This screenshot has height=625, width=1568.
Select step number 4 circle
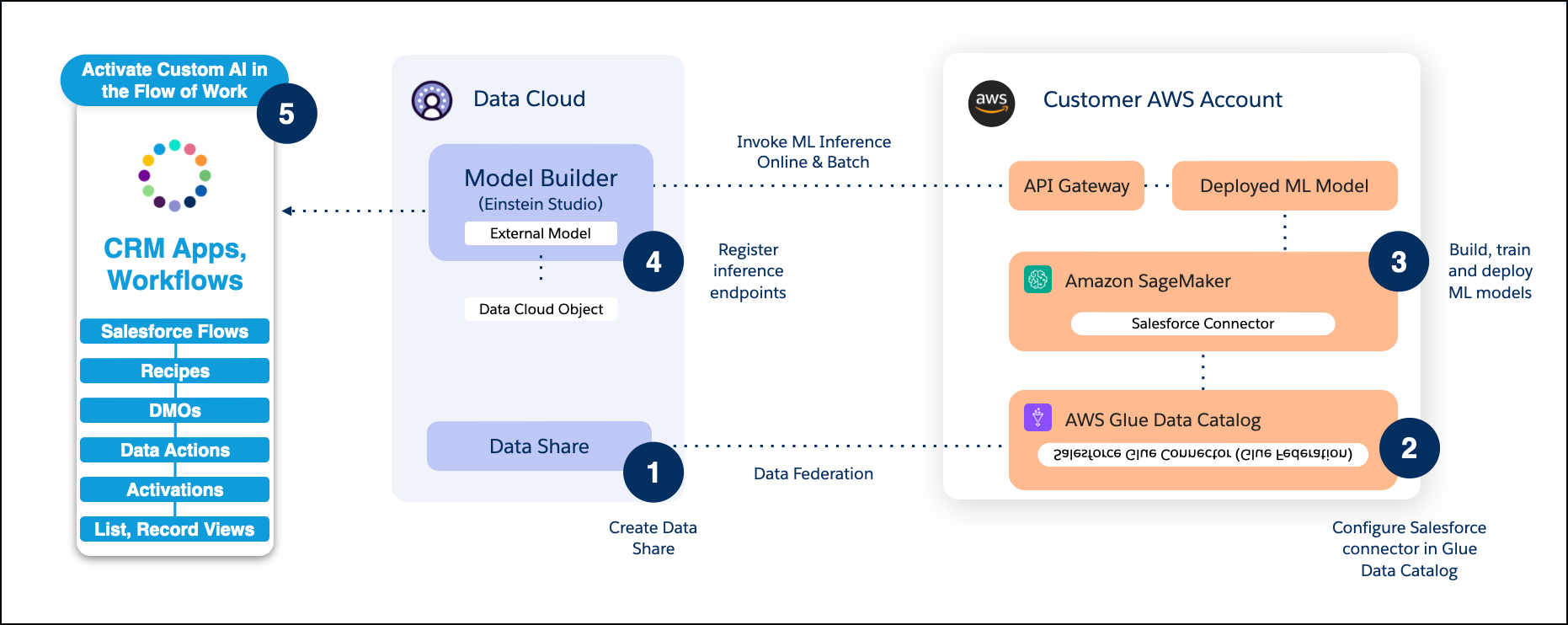653,262
